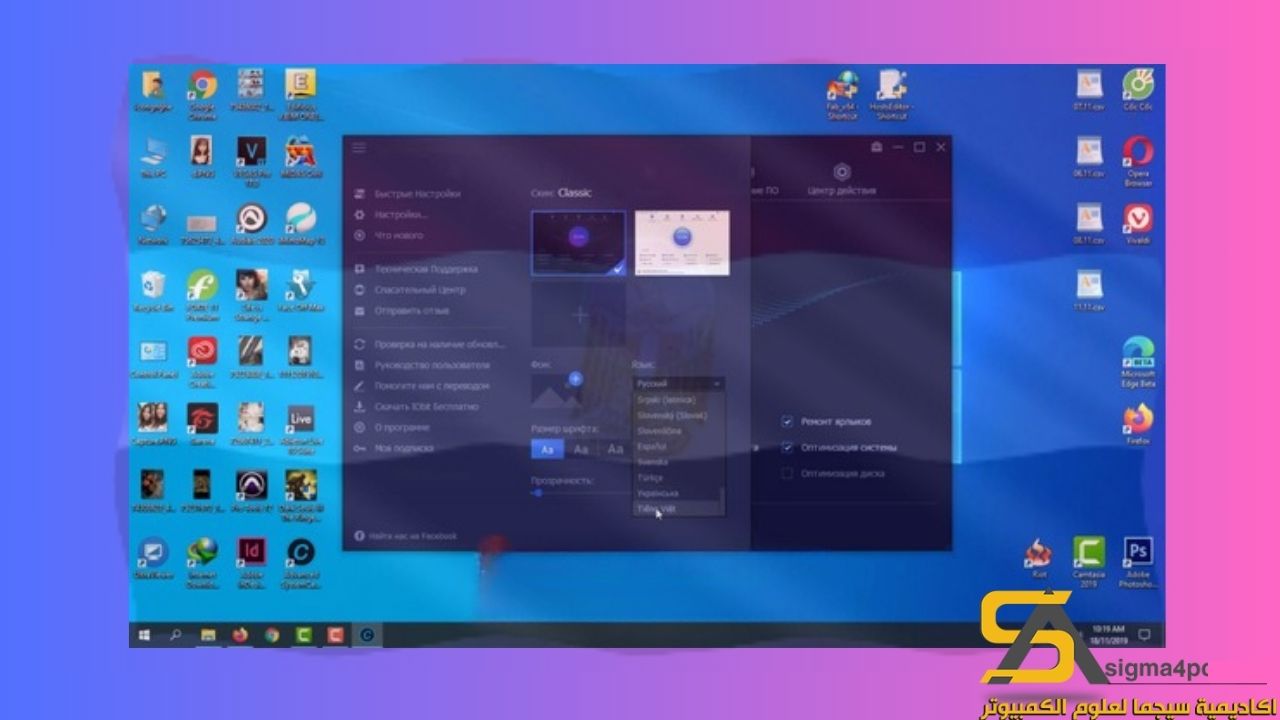The image size is (1280, 720).
Task: Select Что нового menu entry
Action: point(390,236)
